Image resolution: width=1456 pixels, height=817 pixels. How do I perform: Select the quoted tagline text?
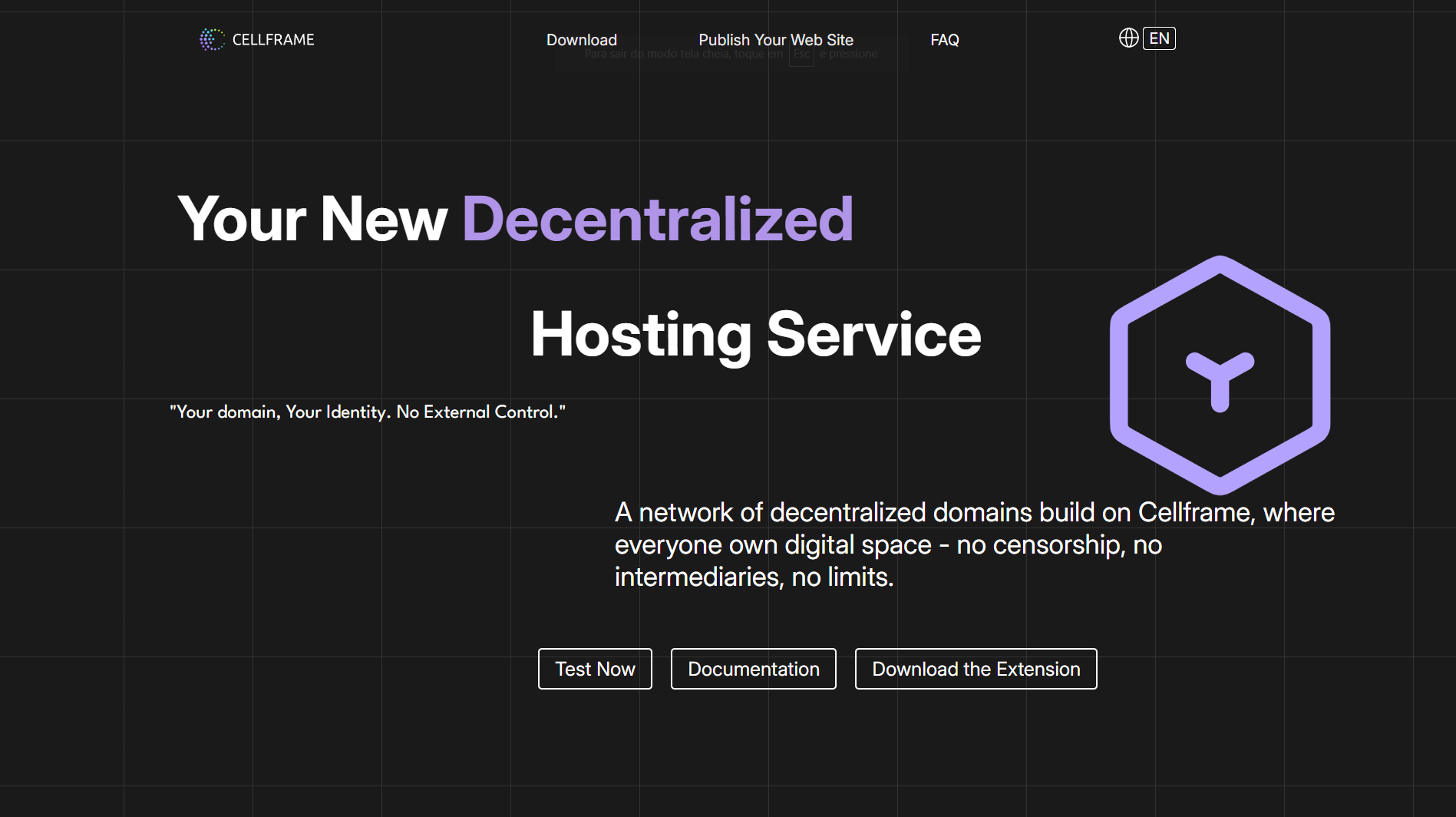(369, 412)
